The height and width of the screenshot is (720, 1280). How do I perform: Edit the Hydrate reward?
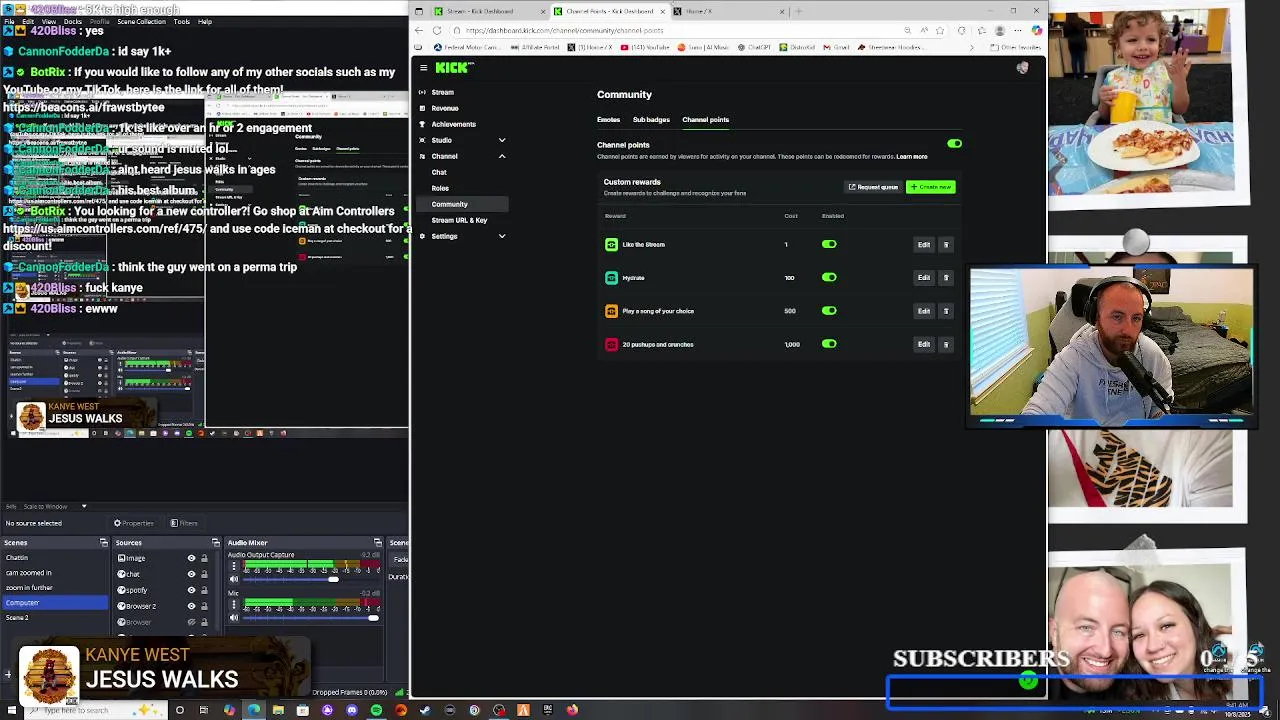[924, 278]
